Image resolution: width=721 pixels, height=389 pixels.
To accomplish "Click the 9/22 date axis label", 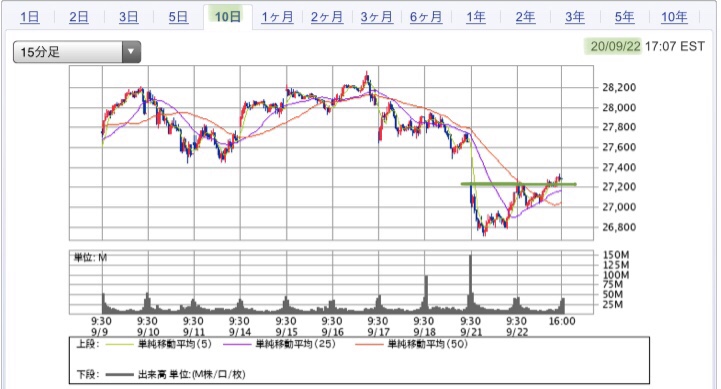I will (x=517, y=332).
